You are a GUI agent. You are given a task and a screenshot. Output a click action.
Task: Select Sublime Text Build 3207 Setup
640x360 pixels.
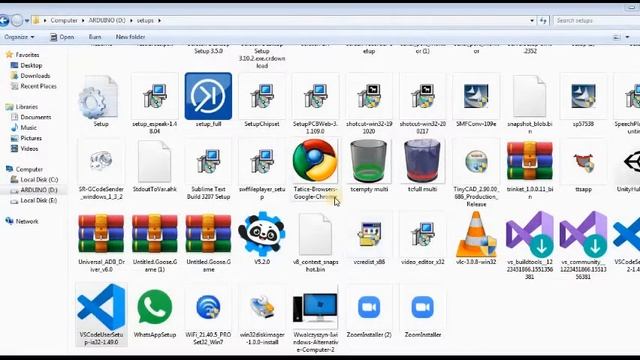point(208,162)
